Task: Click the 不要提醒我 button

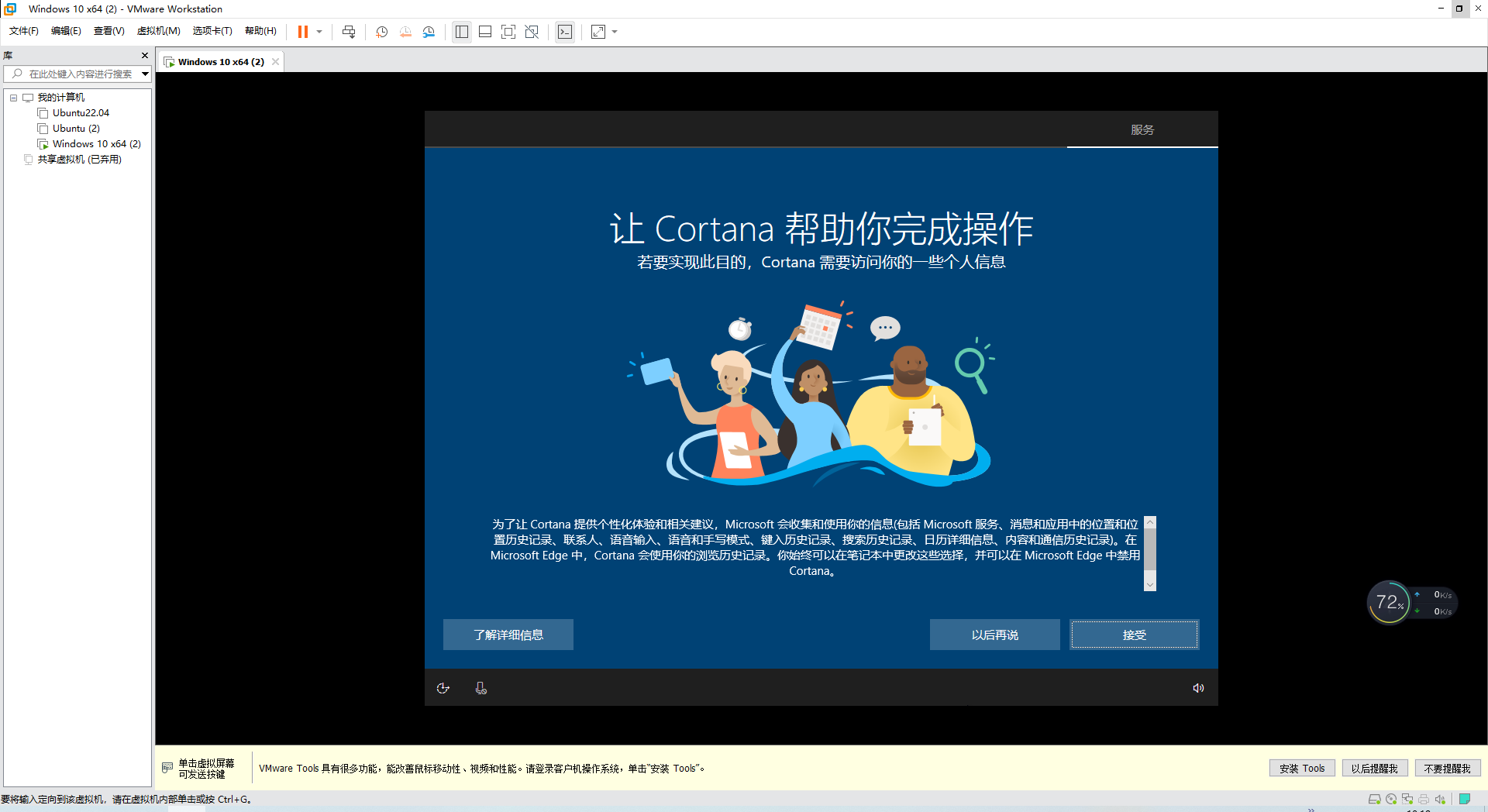Action: tap(1448, 769)
